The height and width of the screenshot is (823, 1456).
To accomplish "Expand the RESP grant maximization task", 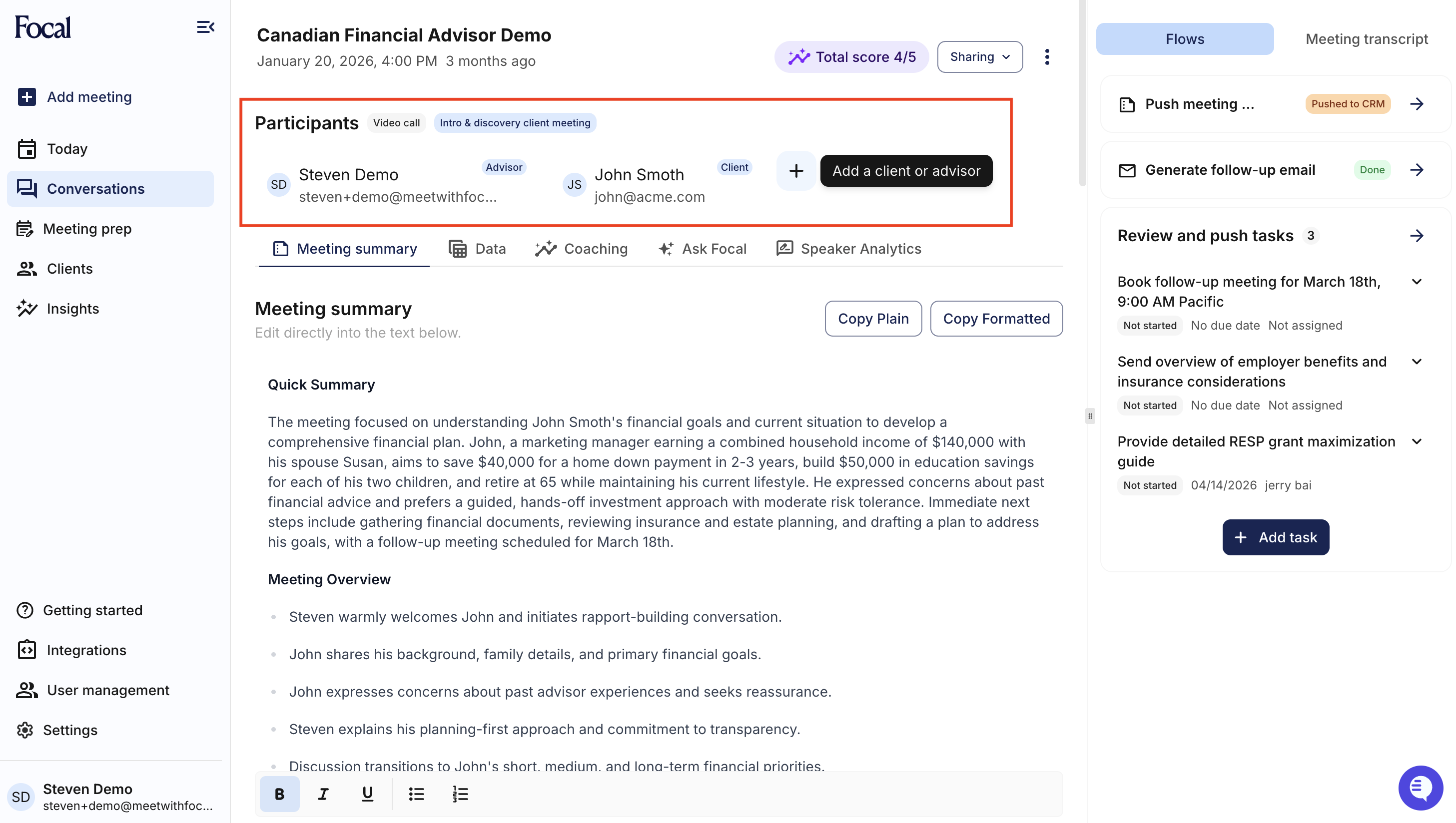I will (1417, 442).
